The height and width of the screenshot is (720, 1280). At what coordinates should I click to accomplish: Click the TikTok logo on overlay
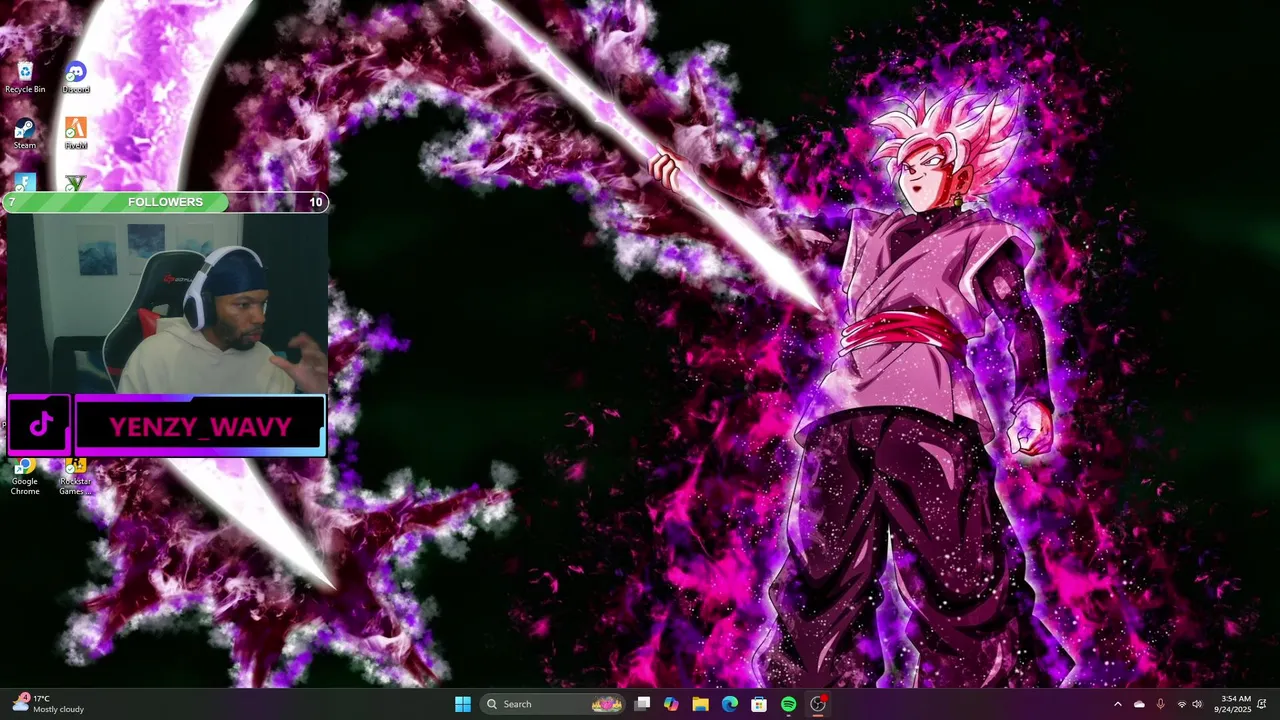tap(40, 425)
